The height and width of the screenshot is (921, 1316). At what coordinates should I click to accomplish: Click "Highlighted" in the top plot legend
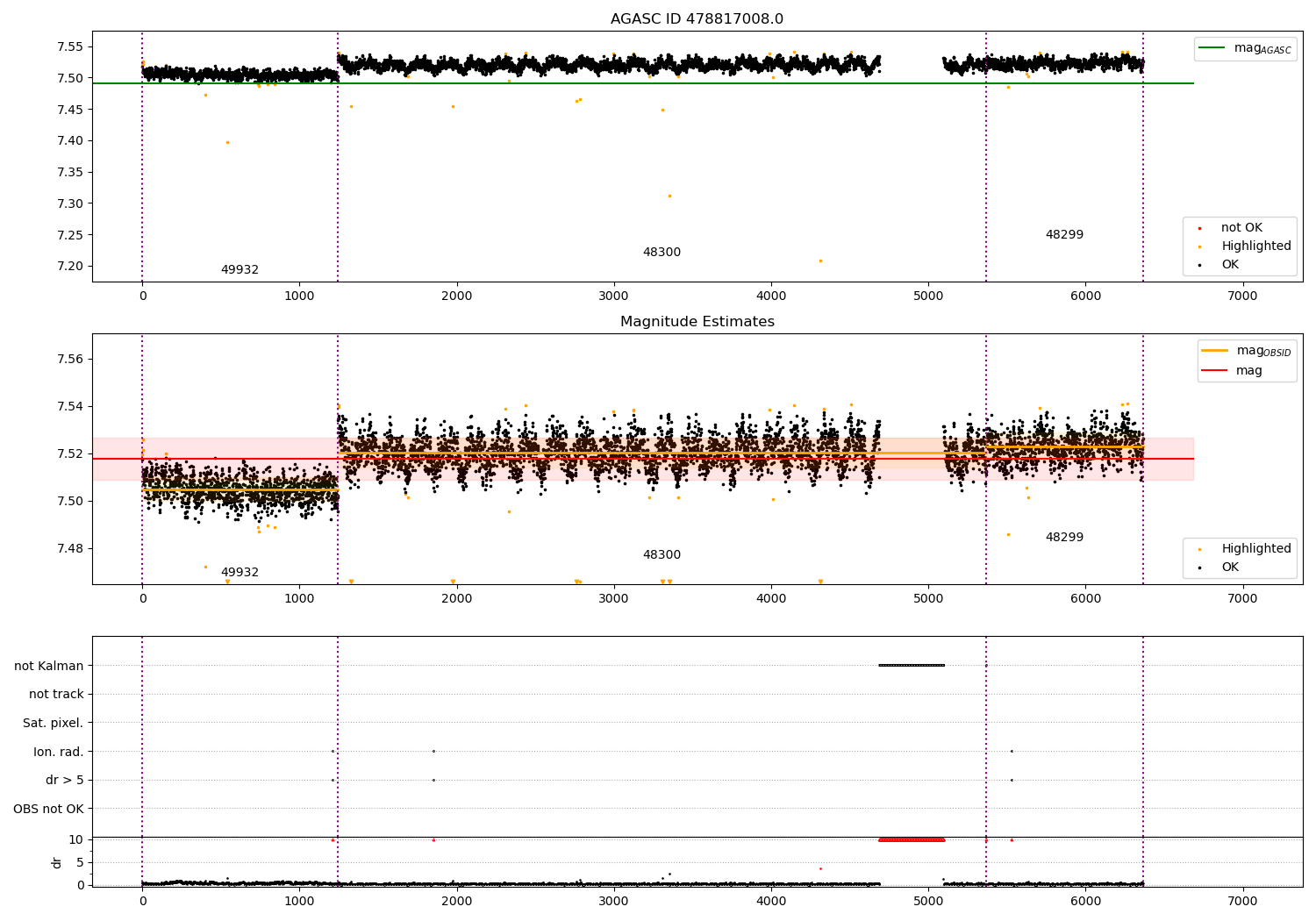[x=1256, y=246]
